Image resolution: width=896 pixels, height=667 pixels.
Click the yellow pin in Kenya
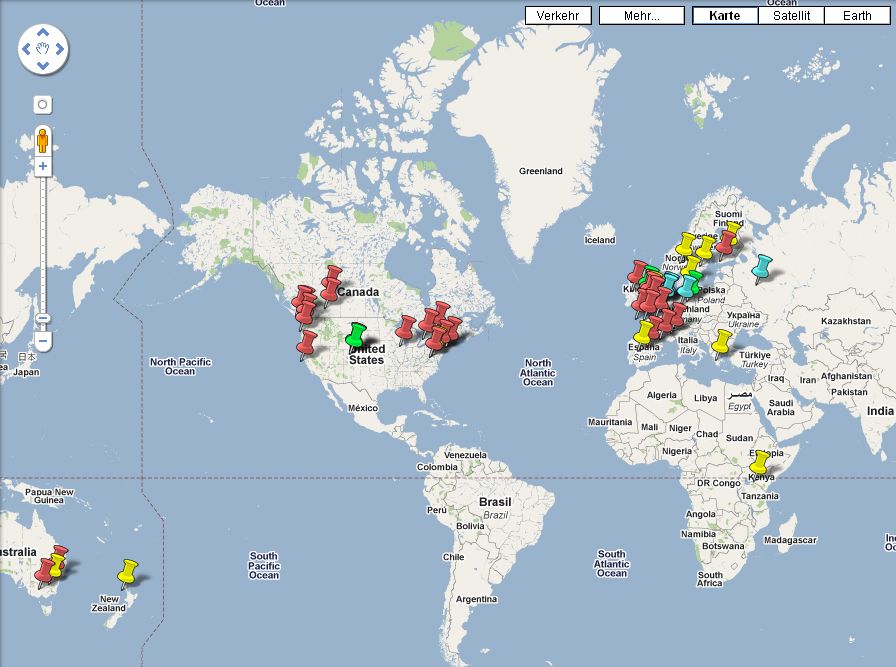click(x=759, y=464)
